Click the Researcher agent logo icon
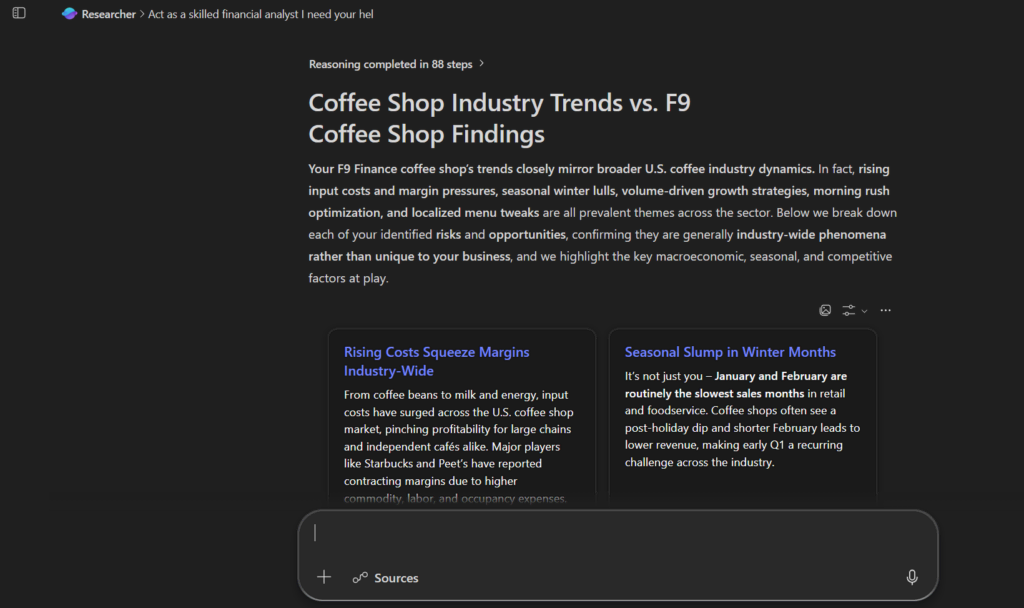 point(69,14)
